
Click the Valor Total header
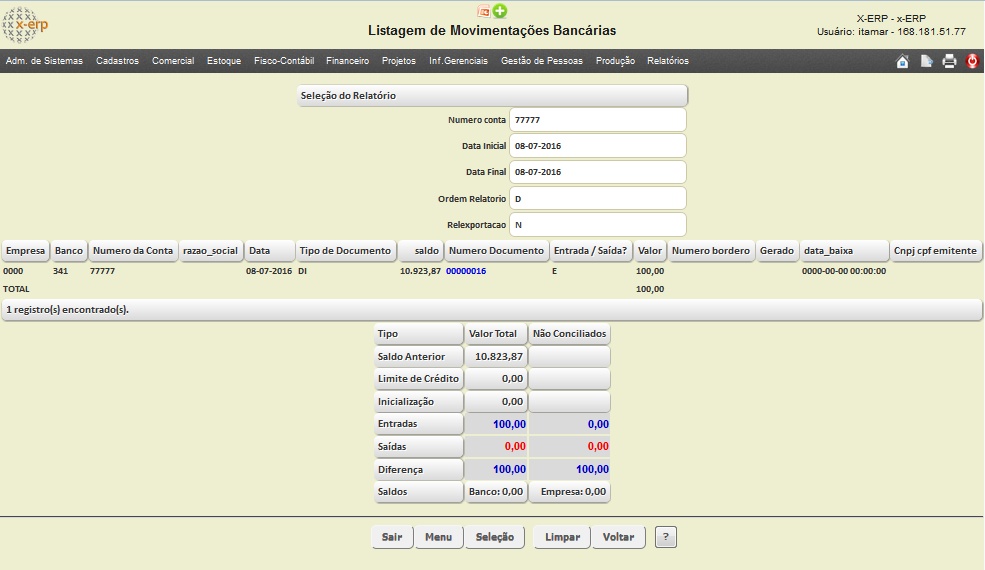496,334
